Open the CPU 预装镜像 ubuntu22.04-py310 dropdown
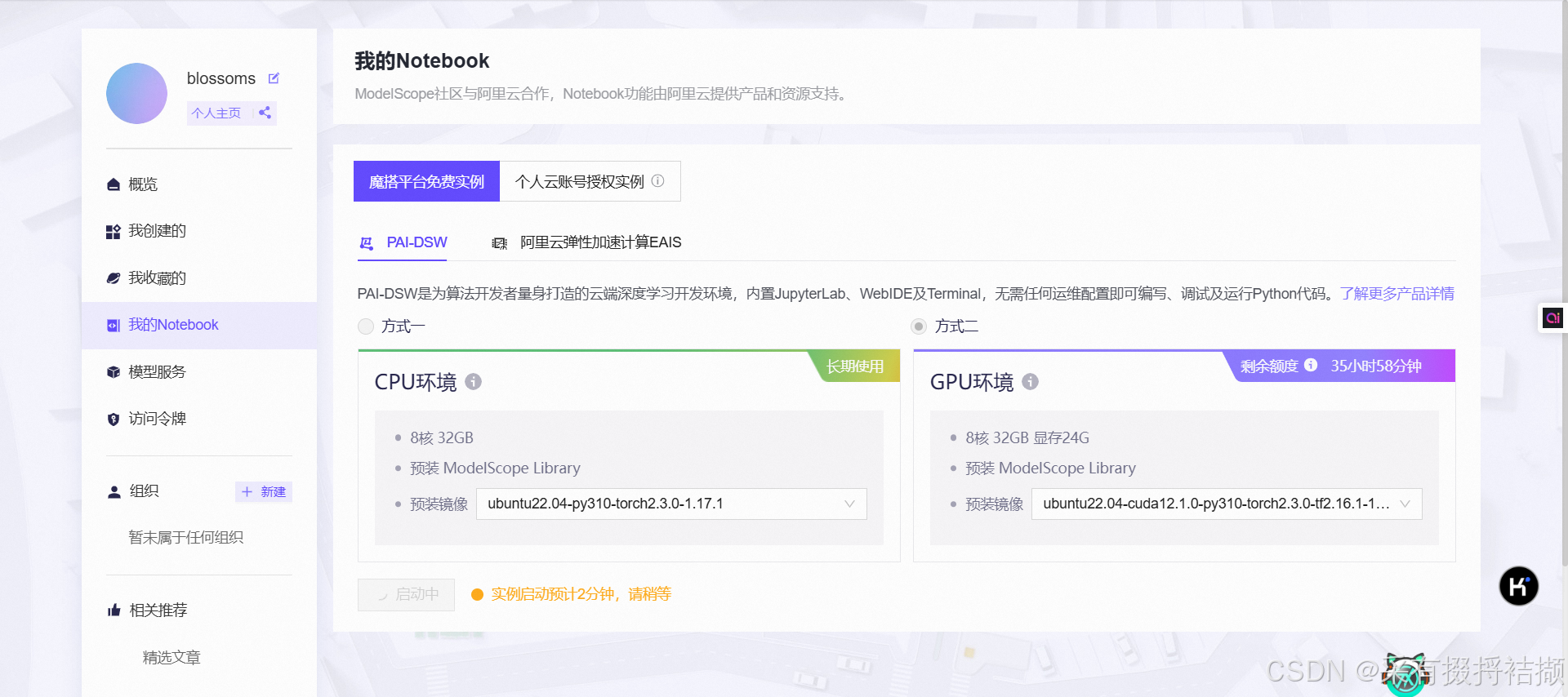The image size is (1568, 697). click(671, 504)
